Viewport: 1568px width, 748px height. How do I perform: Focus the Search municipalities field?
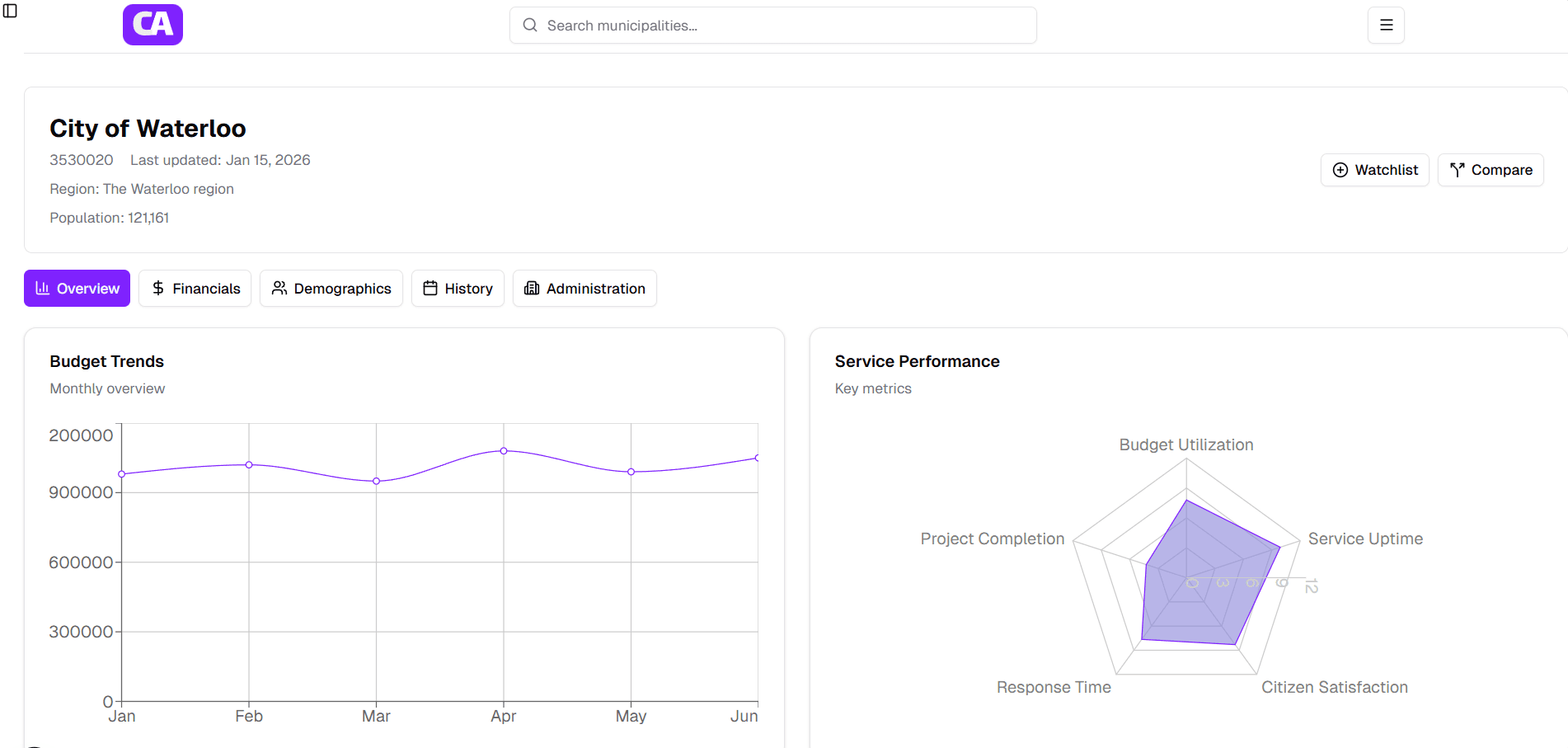(x=773, y=26)
